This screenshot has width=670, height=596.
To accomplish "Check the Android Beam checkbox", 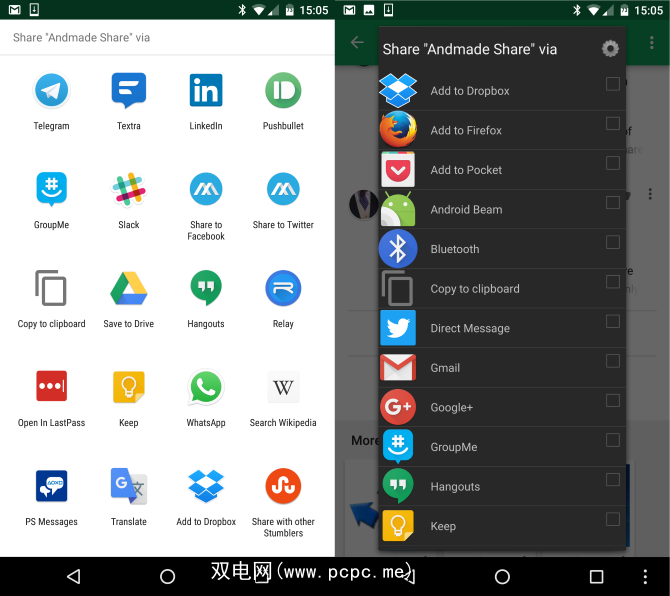I will point(613,203).
